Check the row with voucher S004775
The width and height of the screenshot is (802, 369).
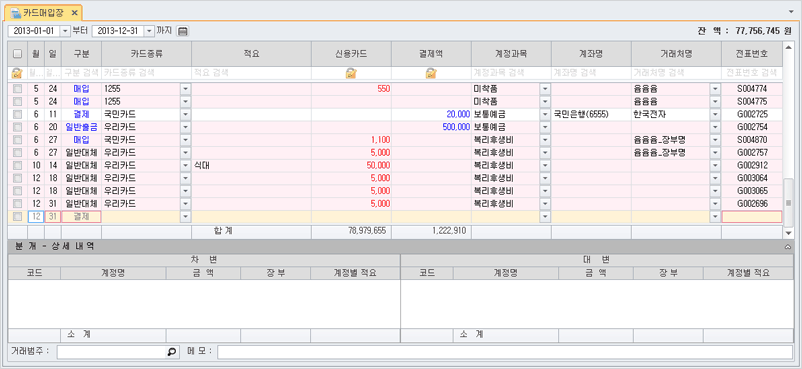tap(17, 101)
